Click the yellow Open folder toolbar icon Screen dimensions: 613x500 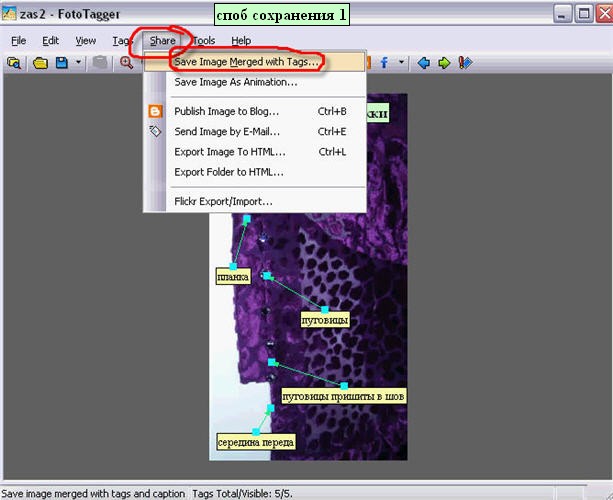click(x=40, y=63)
